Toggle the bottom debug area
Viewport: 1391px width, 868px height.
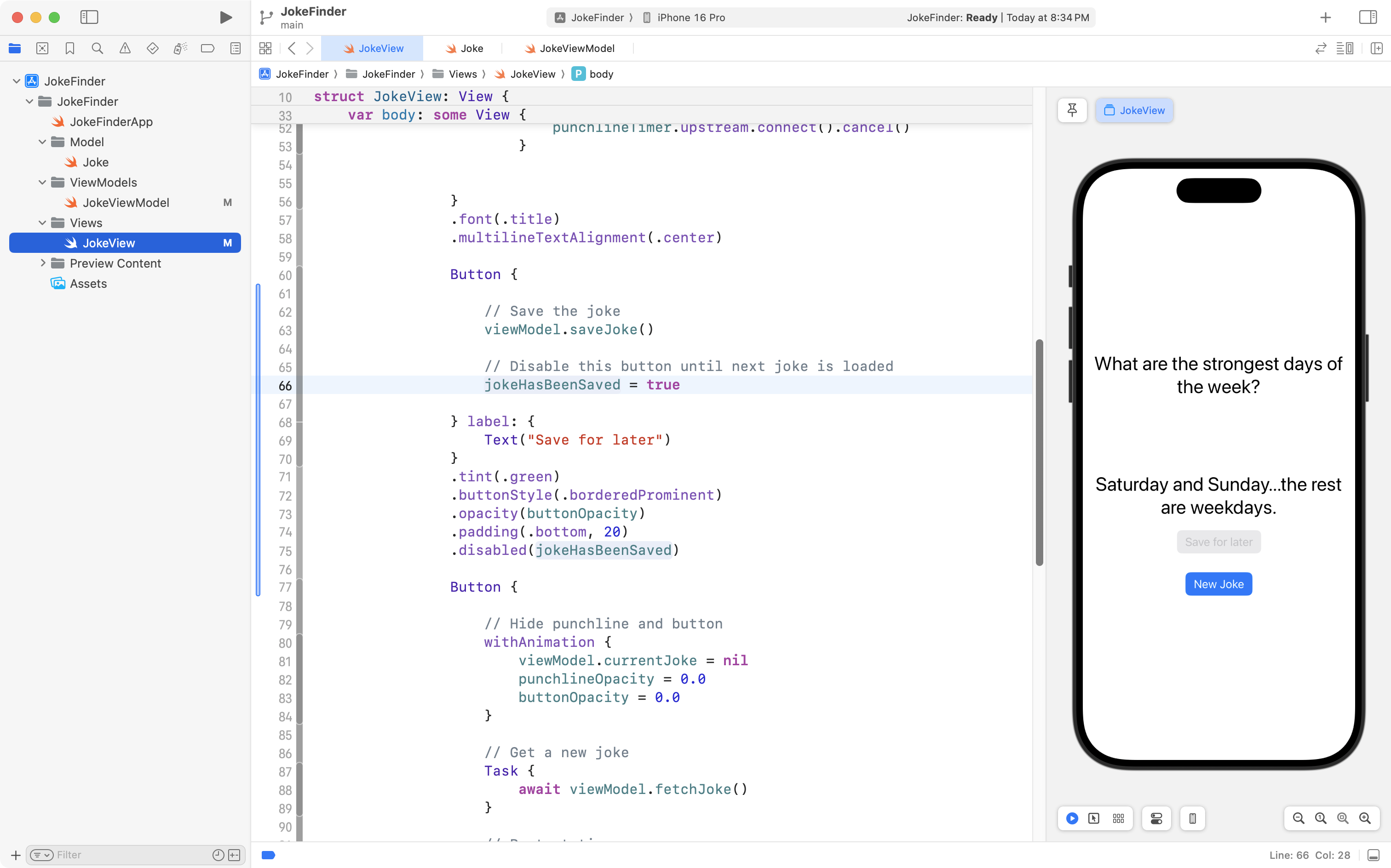tap(1373, 855)
